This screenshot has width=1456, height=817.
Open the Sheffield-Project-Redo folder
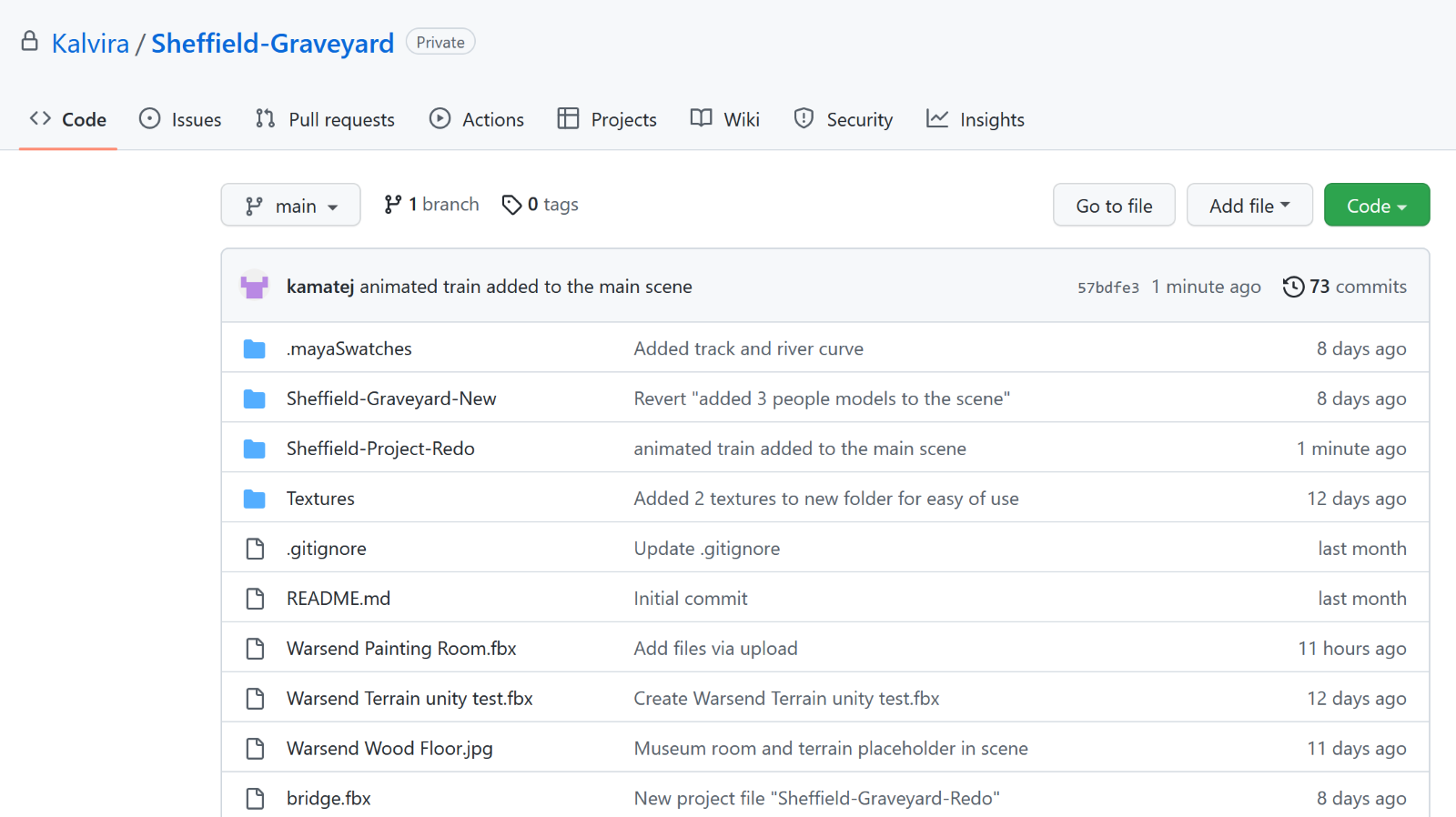380,449
